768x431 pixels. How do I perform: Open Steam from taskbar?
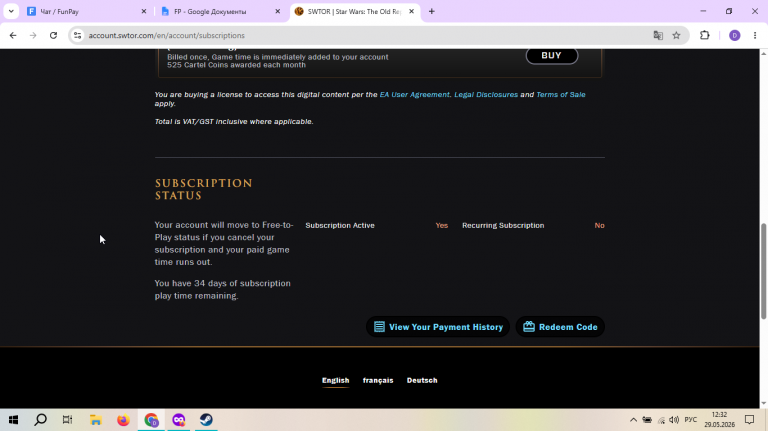point(206,420)
